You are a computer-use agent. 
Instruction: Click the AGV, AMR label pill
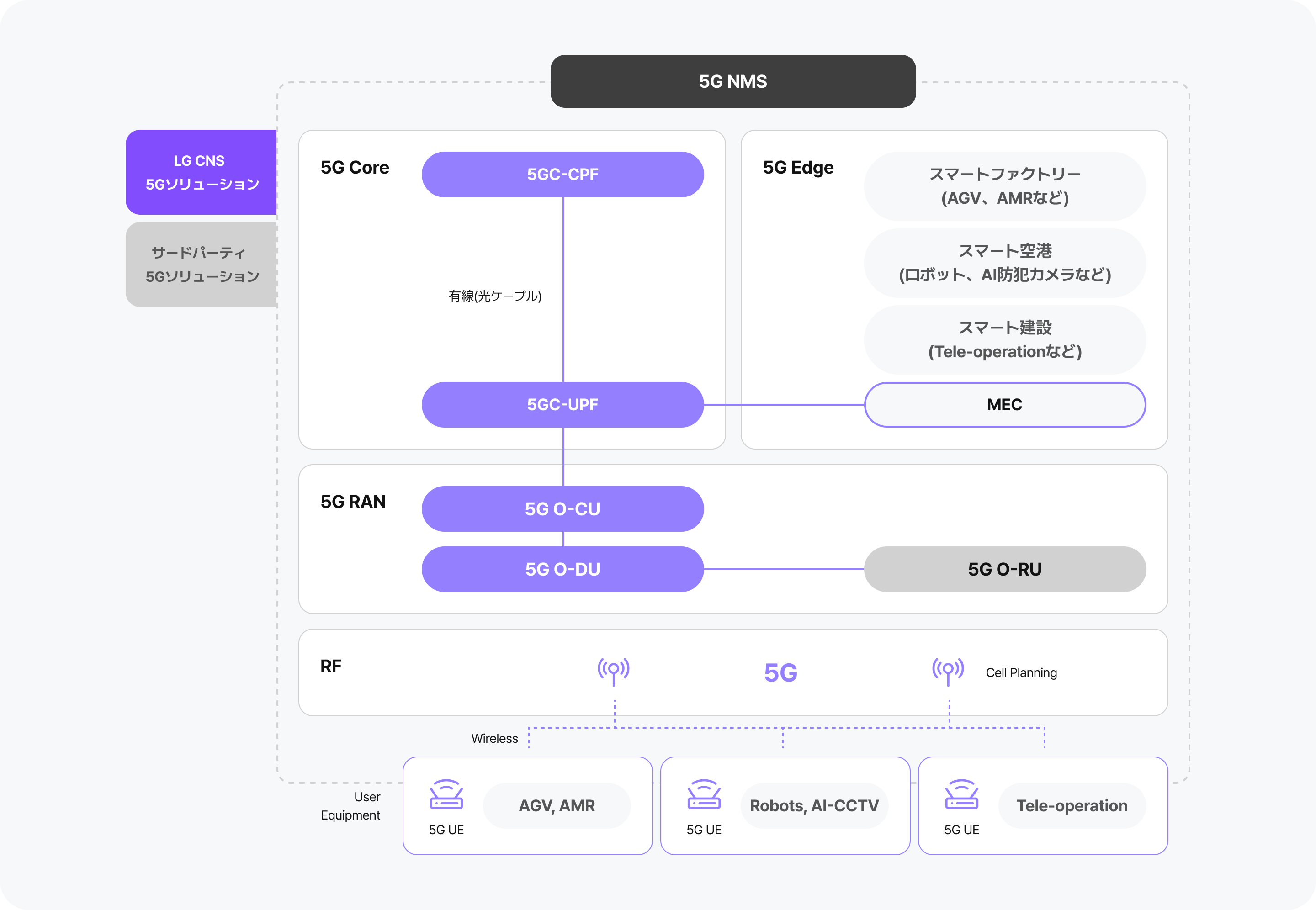[x=557, y=806]
